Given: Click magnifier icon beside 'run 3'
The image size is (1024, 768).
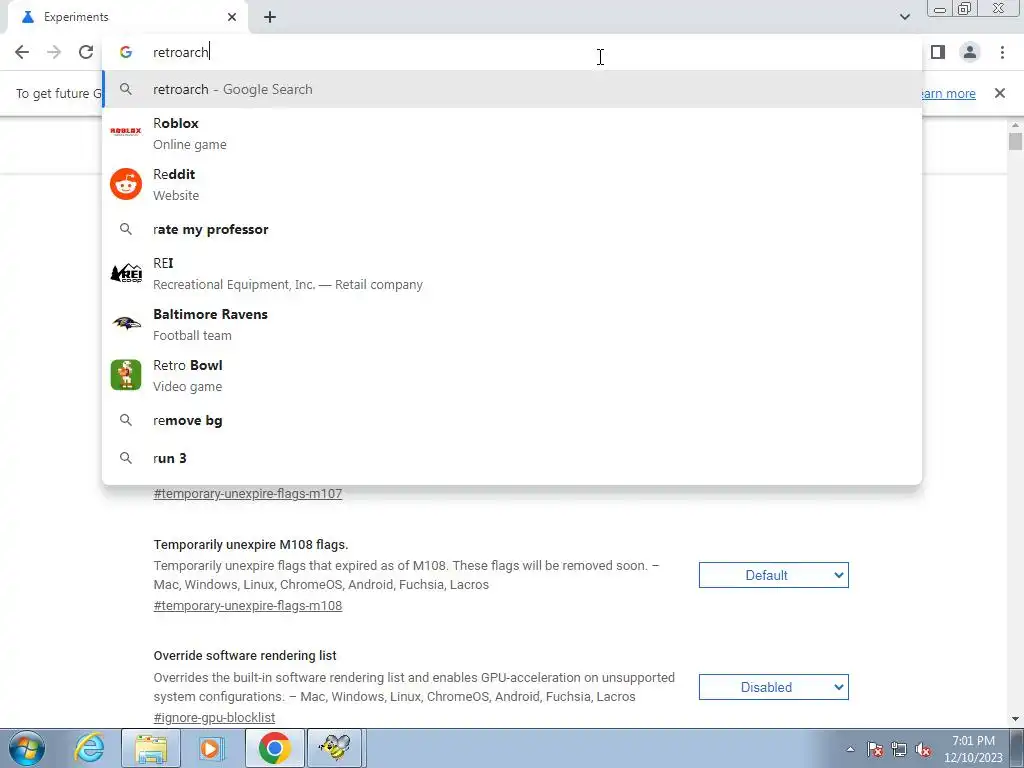Looking at the screenshot, I should [126, 458].
